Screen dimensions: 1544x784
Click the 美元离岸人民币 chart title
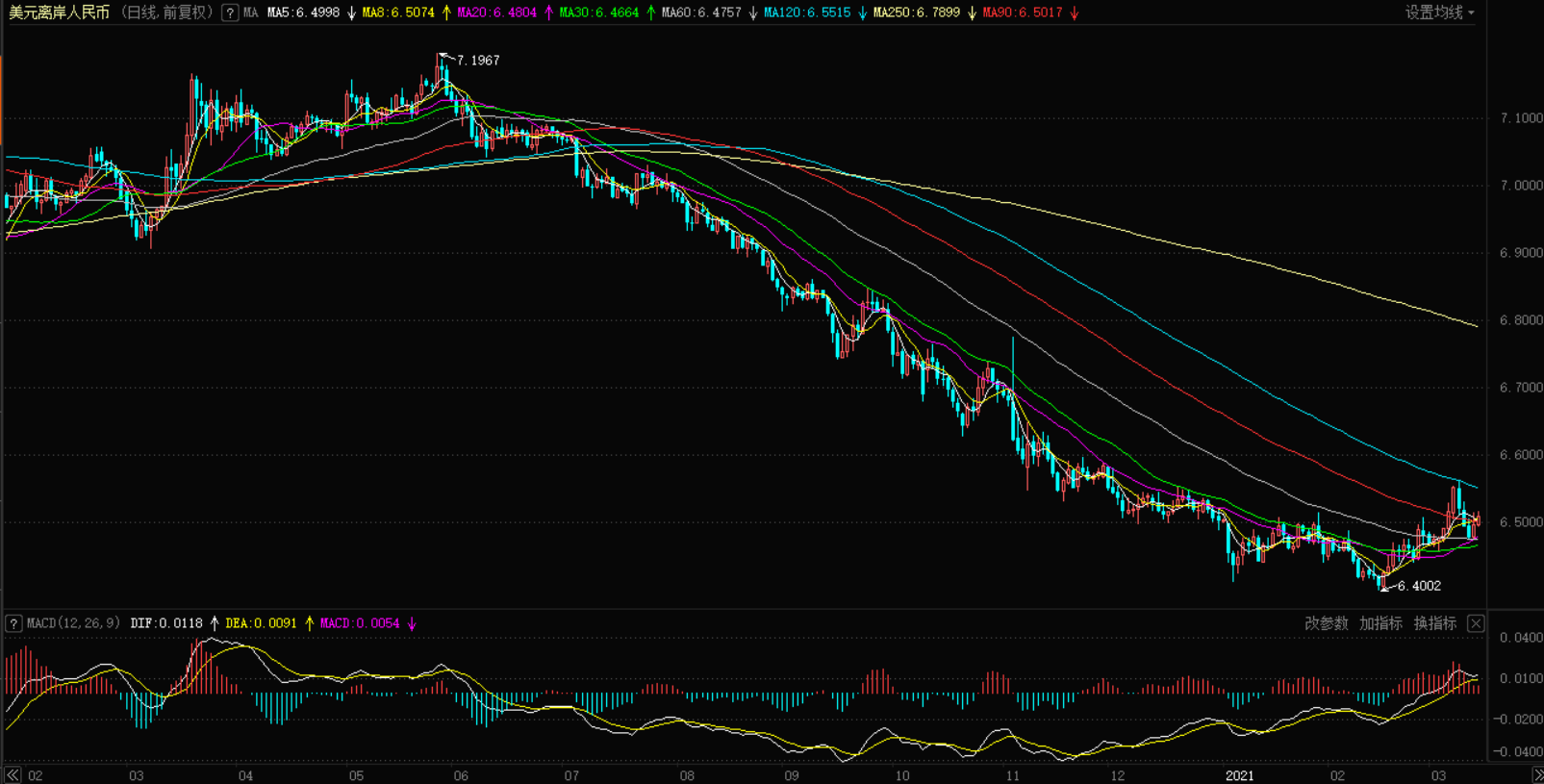[59, 13]
